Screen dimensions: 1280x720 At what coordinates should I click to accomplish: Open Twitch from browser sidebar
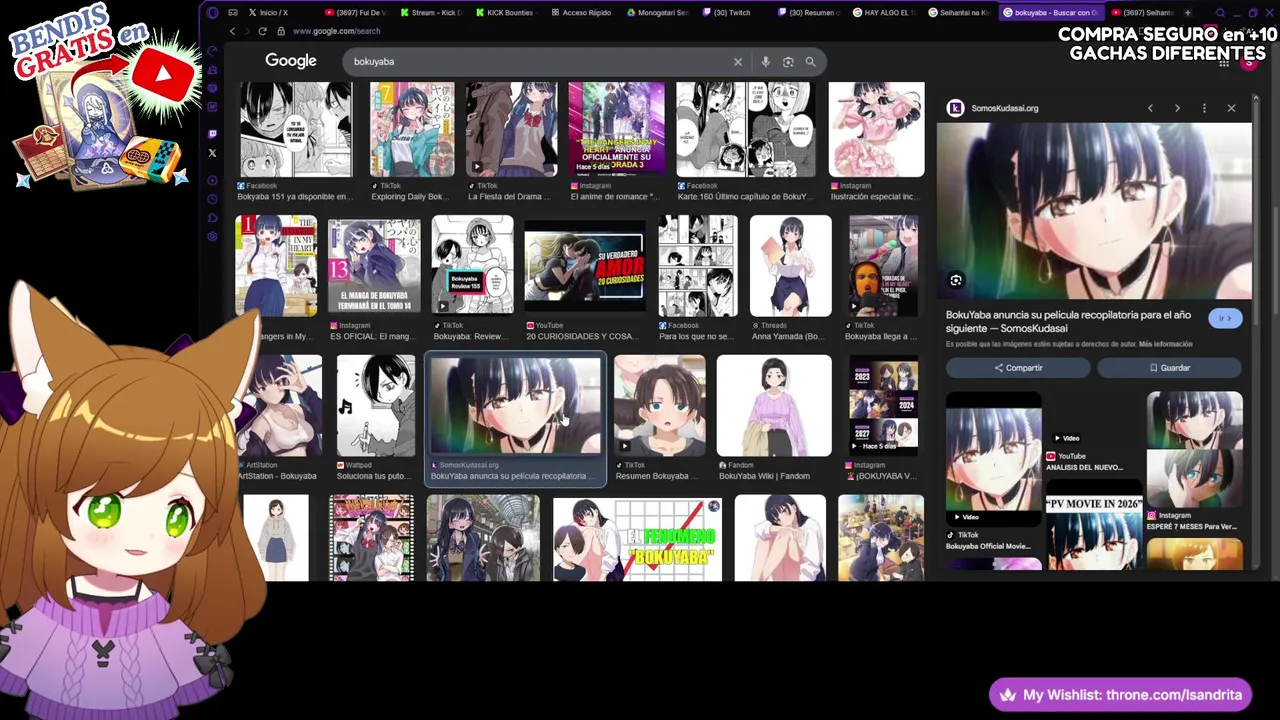tap(212, 133)
